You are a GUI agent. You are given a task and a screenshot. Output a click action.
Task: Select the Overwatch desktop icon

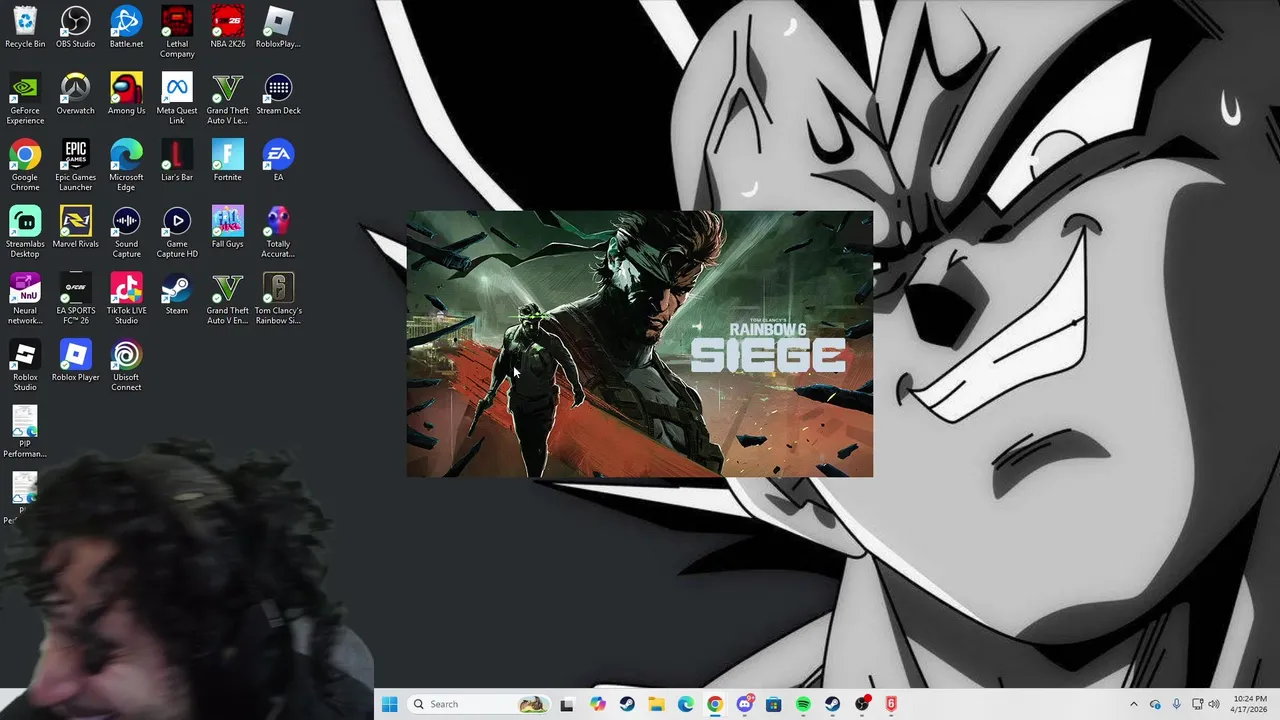pyautogui.click(x=76, y=94)
